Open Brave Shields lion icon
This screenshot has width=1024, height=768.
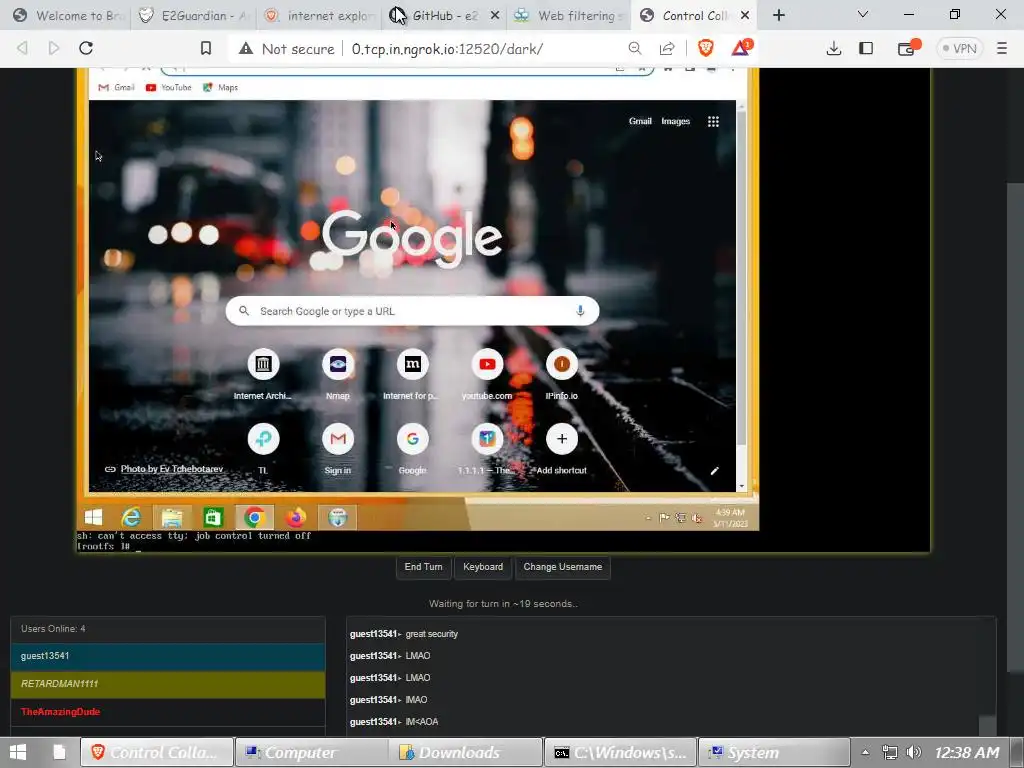706,48
